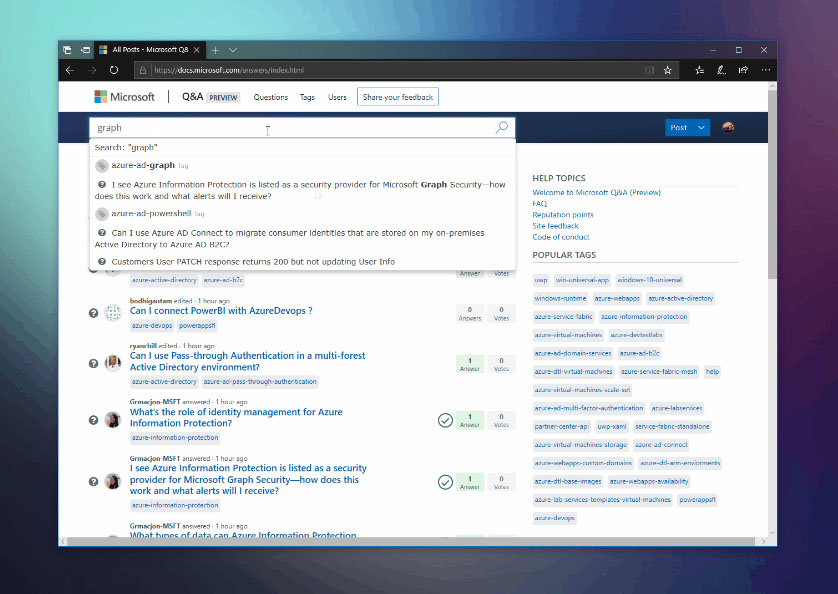Image resolution: width=838 pixels, height=594 pixels.
Task: Click the windows-runtime popular tag
Action: pos(560,298)
